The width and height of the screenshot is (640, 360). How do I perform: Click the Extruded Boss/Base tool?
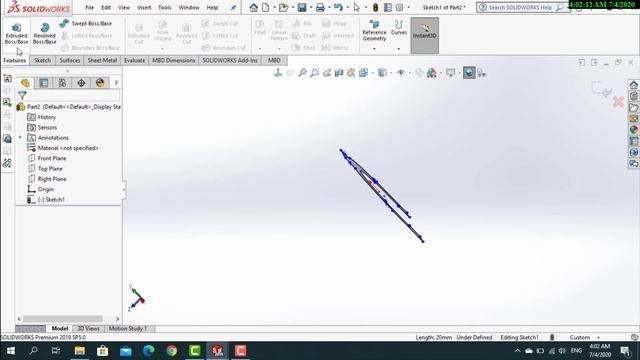point(16,33)
